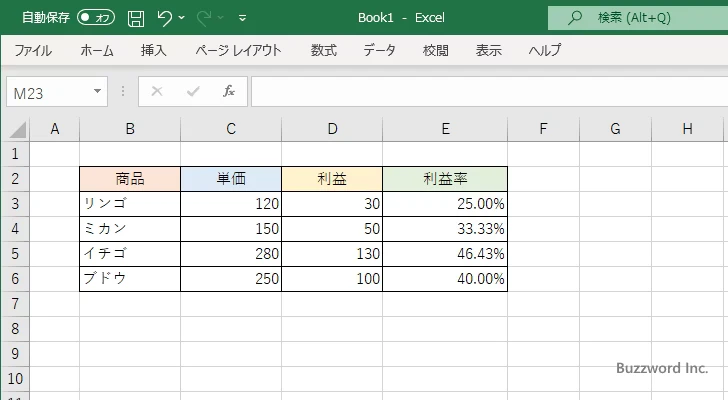Viewport: 728px width, 400px height.
Task: Click the Select All corner triangle
Action: tap(16, 129)
